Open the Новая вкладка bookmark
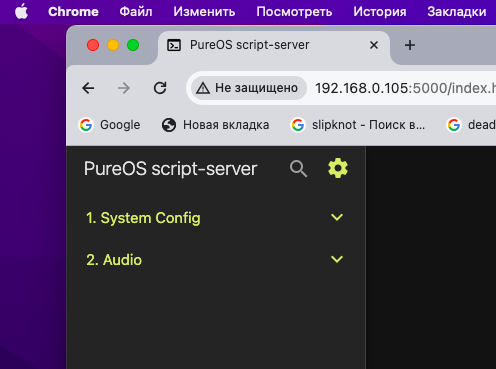The height and width of the screenshot is (369, 496). pos(215,125)
